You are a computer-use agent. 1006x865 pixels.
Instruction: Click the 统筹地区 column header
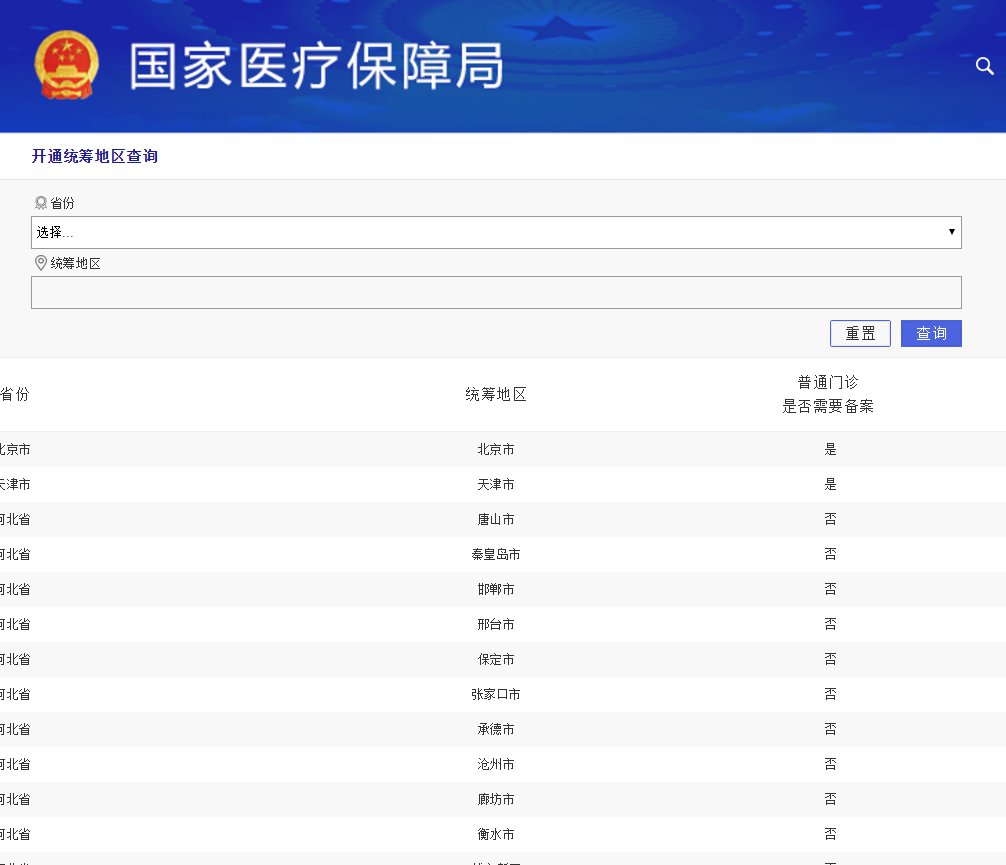point(495,394)
